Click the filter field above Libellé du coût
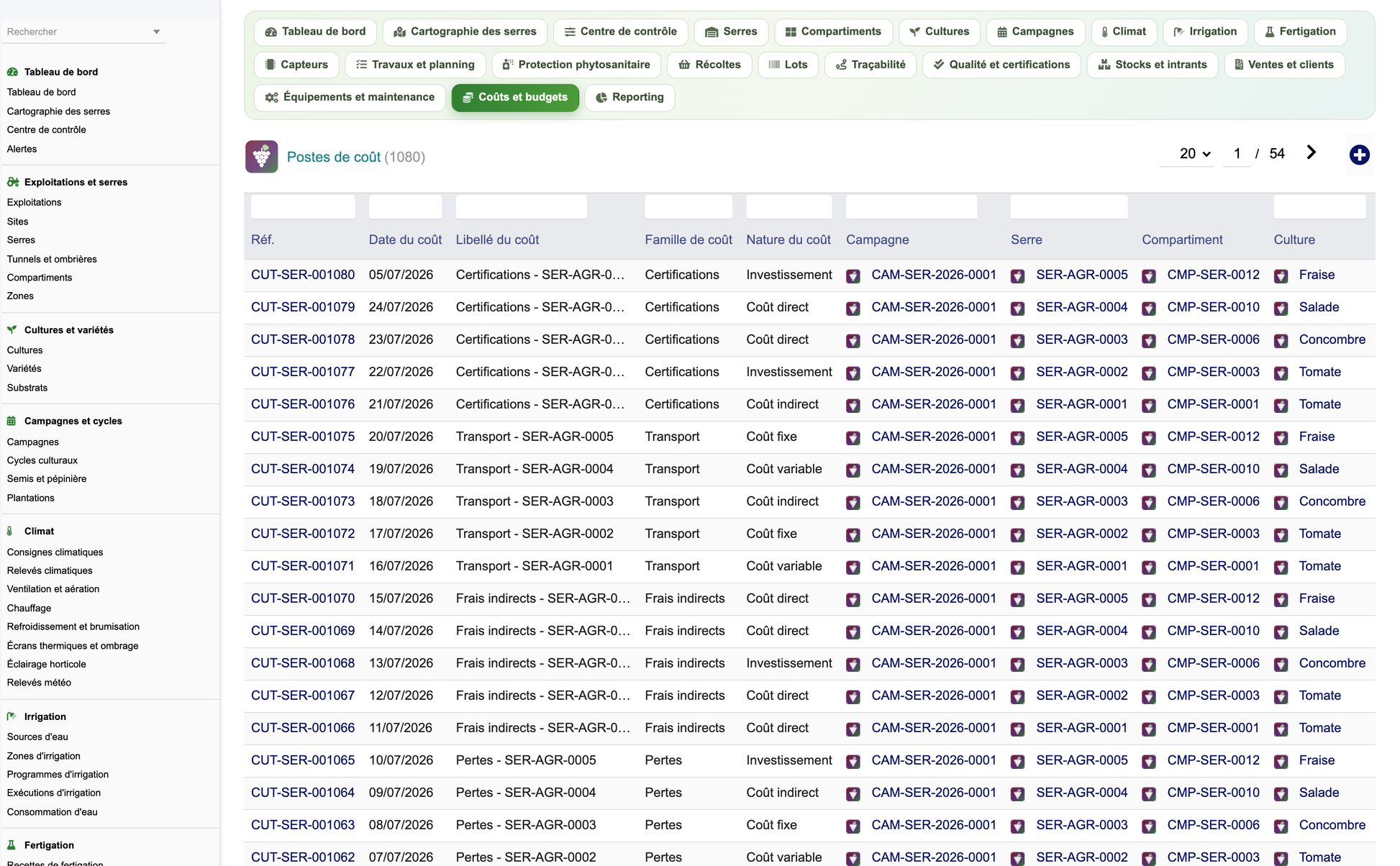The width and height of the screenshot is (1400, 866). click(x=521, y=207)
